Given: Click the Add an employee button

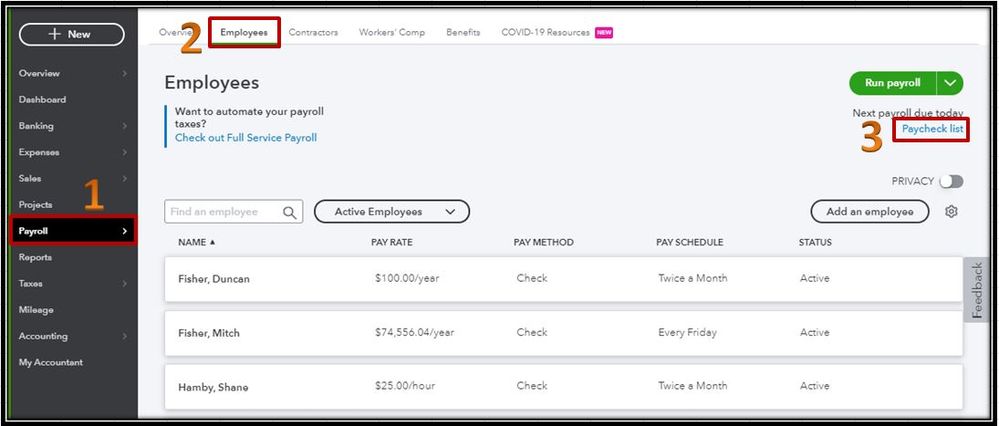Looking at the screenshot, I should [x=869, y=212].
